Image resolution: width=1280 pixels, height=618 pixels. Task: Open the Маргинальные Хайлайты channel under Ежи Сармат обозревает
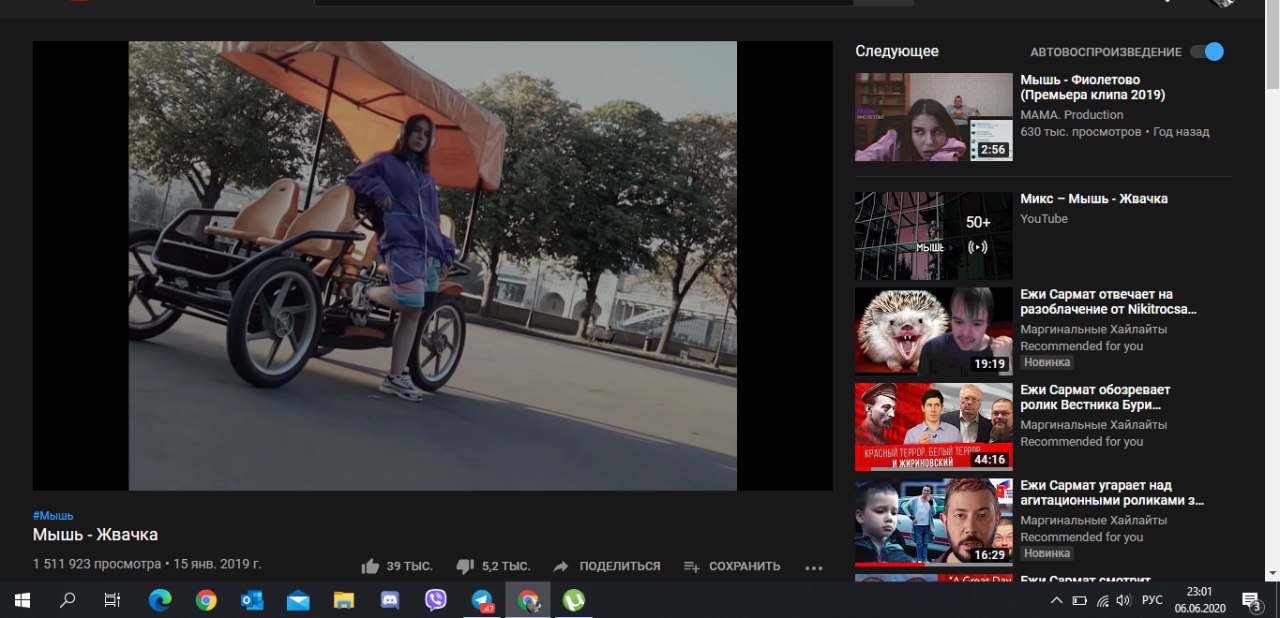(1093, 425)
